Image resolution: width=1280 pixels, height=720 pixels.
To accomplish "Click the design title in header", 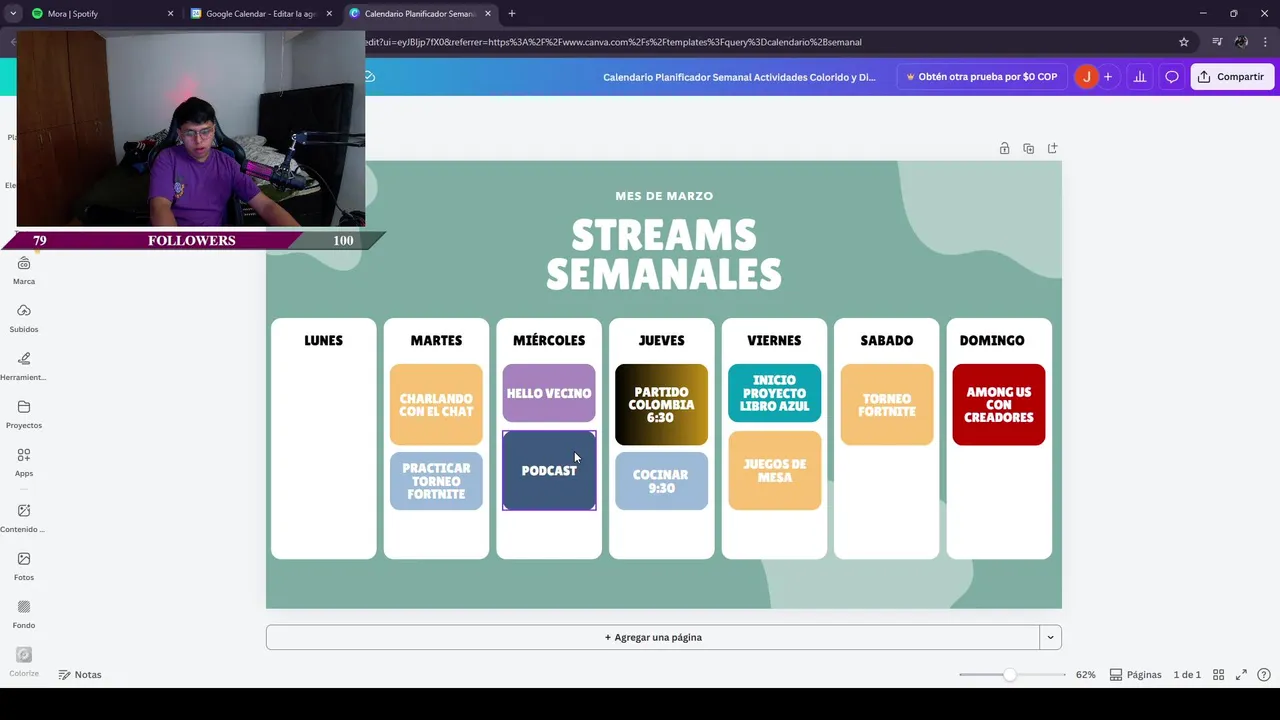I will click(x=739, y=77).
